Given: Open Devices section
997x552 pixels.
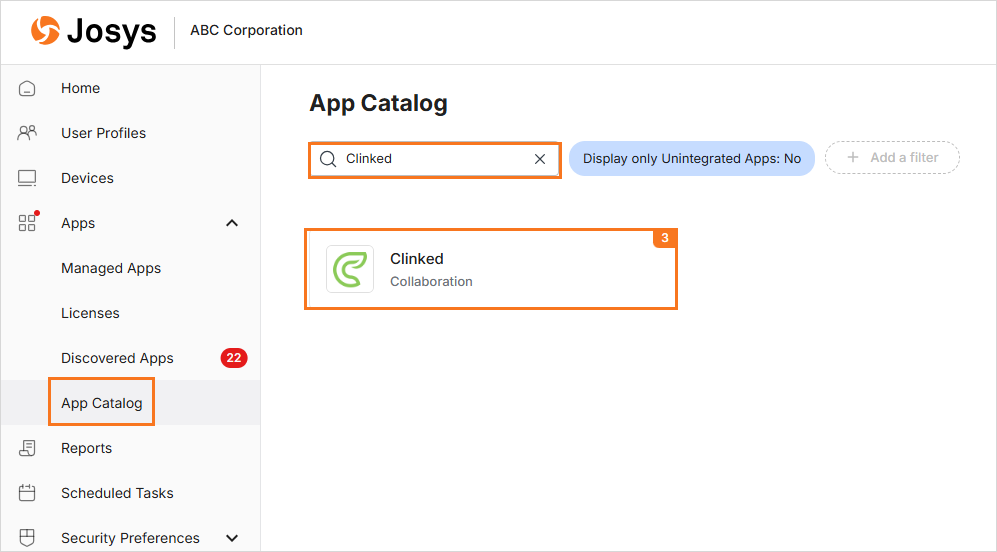Looking at the screenshot, I should click(87, 178).
